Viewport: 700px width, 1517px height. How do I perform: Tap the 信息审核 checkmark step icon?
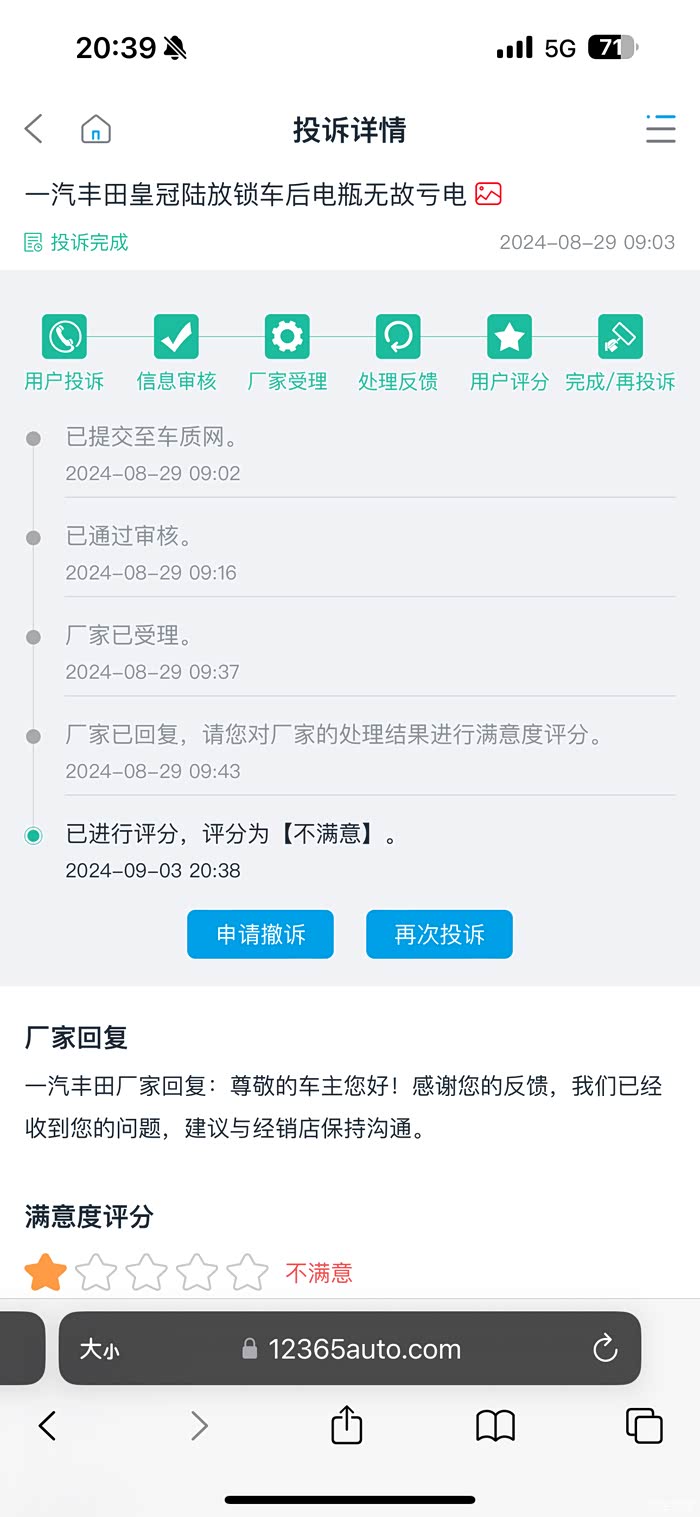pos(176,337)
